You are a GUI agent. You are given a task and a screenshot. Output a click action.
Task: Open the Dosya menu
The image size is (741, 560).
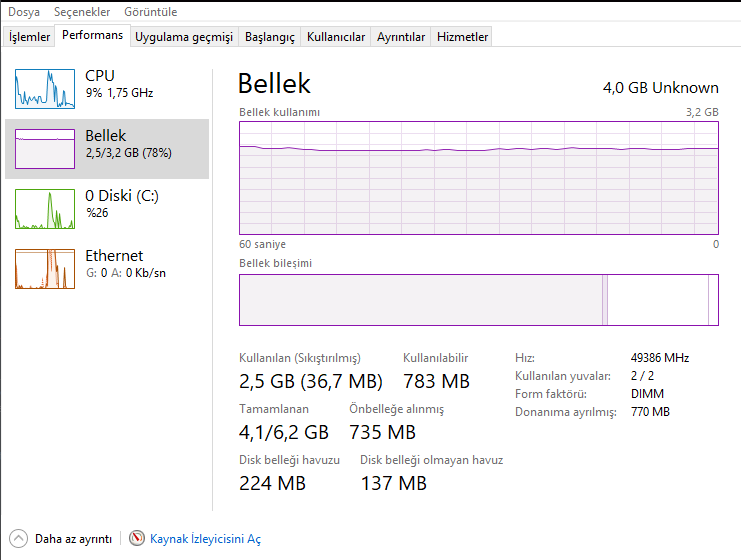[x=25, y=12]
